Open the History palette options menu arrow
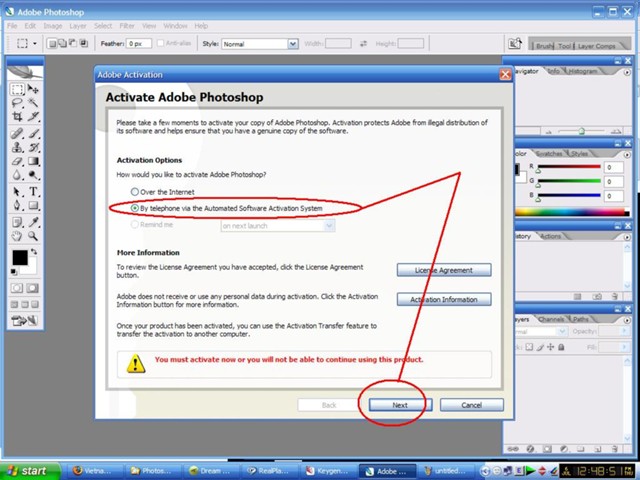The image size is (640, 480). point(627,237)
